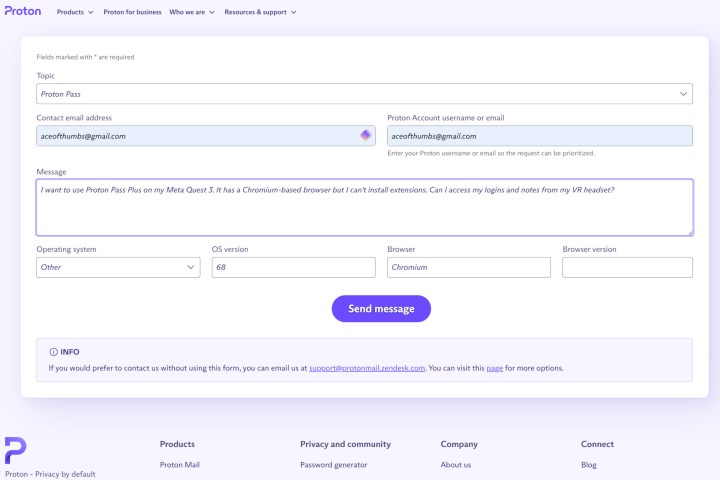
Task: Open the Products menu
Action: [75, 12]
